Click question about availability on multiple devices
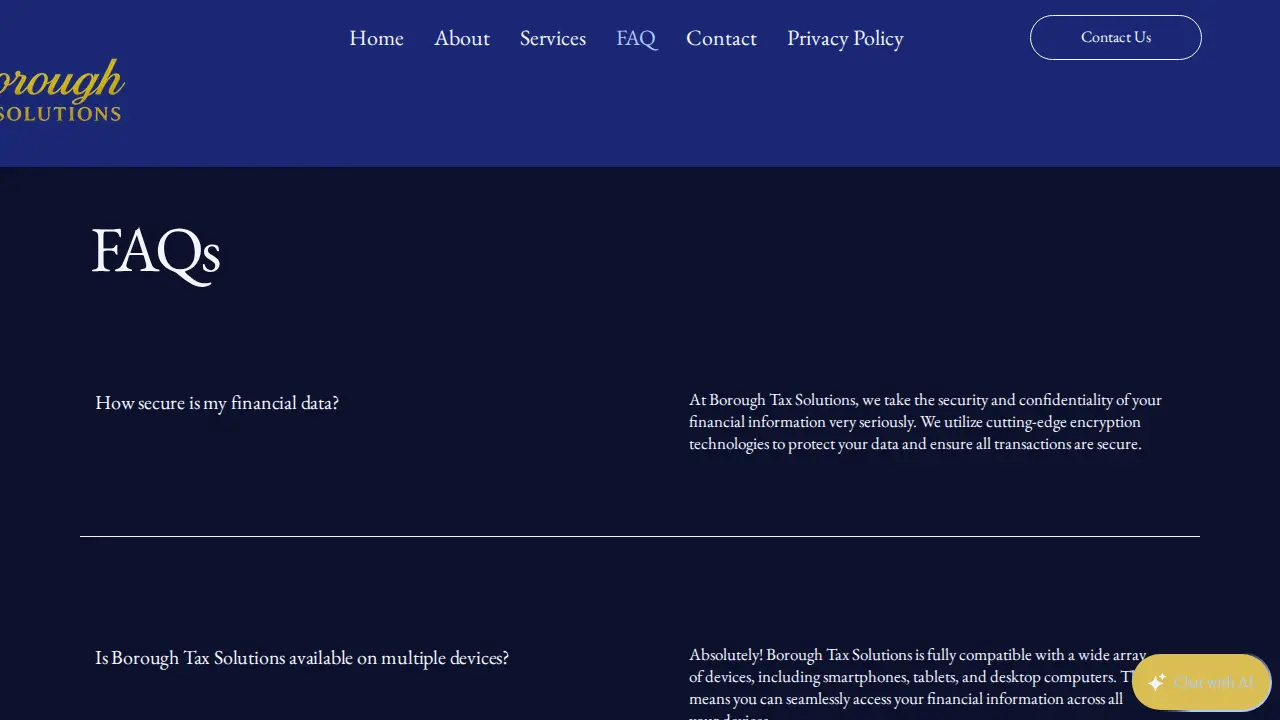Screen dimensions: 1280x720 [302, 658]
